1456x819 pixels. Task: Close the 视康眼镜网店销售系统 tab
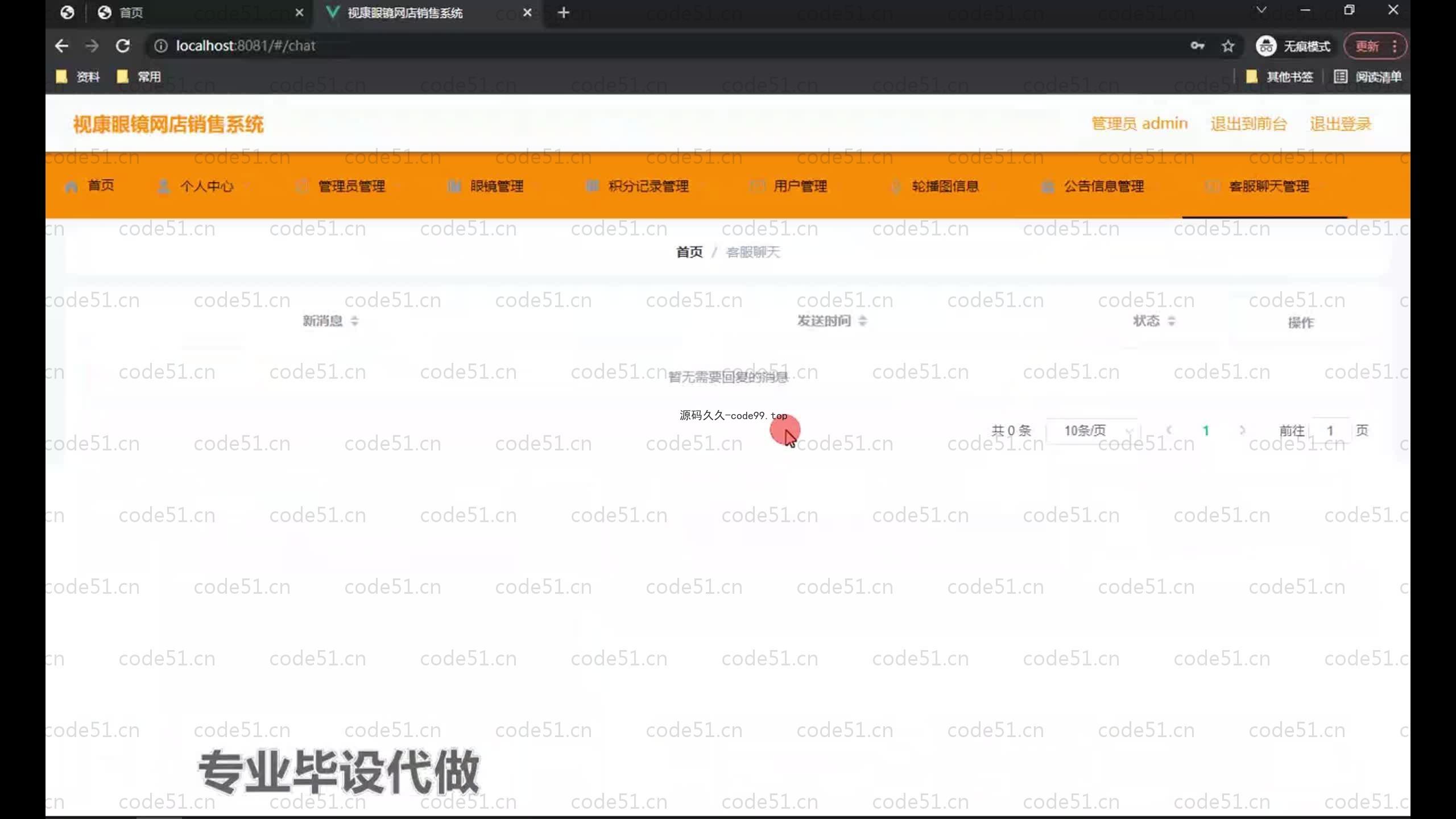pyautogui.click(x=527, y=13)
